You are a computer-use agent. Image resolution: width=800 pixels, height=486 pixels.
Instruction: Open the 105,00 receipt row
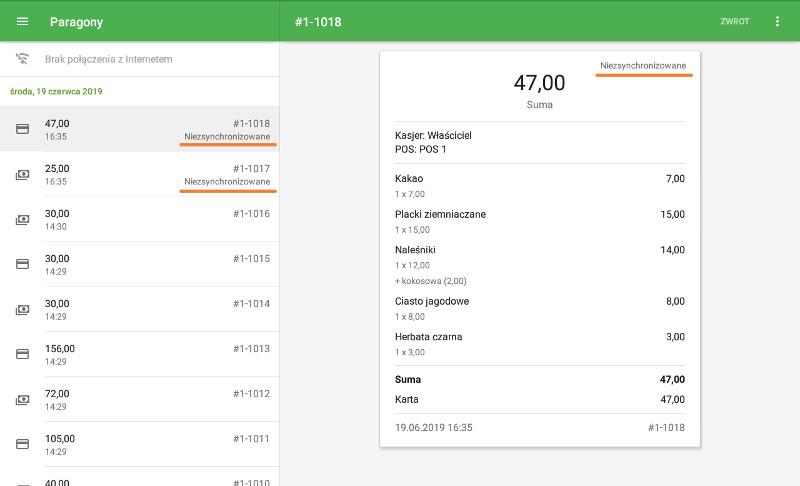(140, 444)
